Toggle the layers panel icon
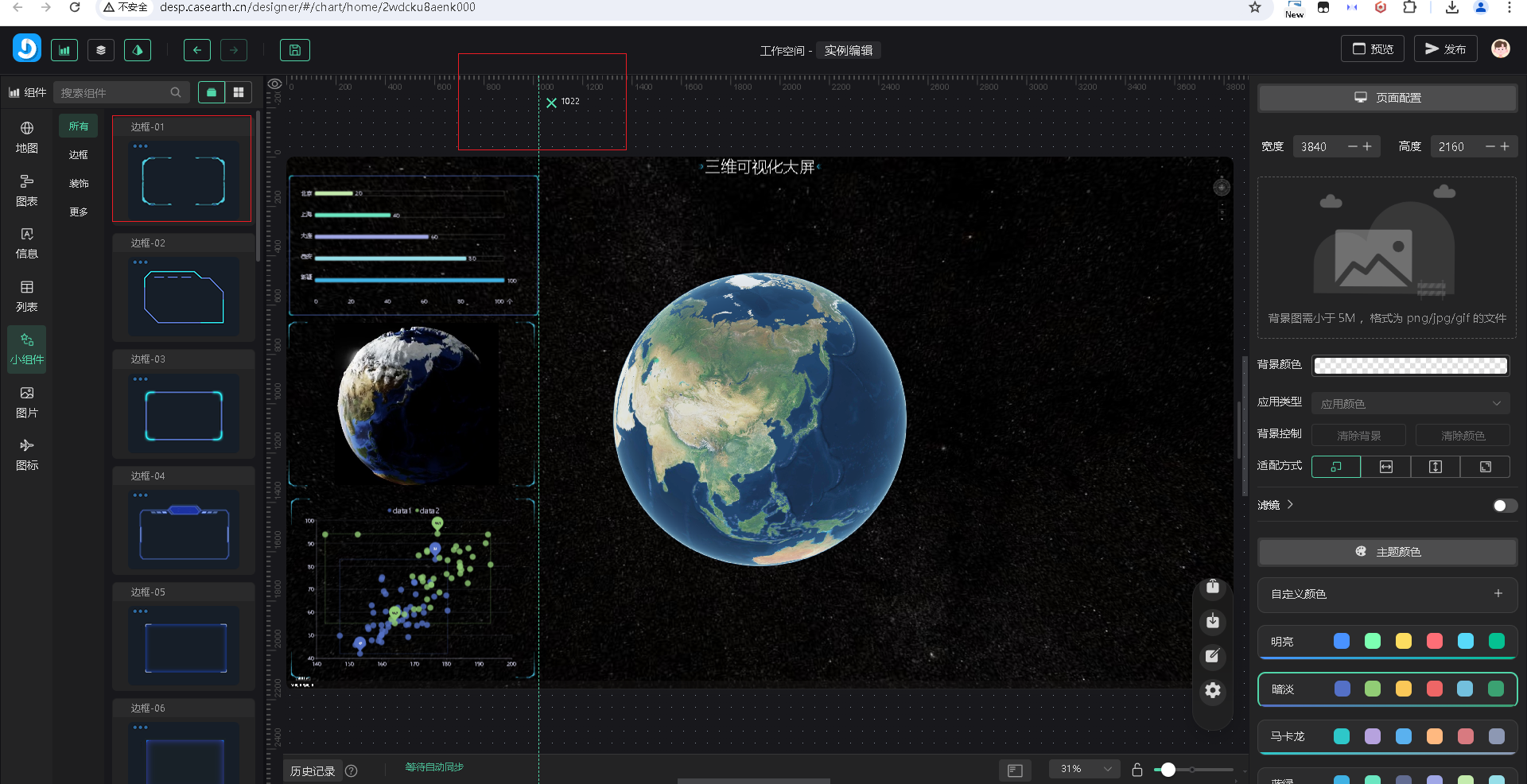The height and width of the screenshot is (784, 1527). (x=101, y=50)
